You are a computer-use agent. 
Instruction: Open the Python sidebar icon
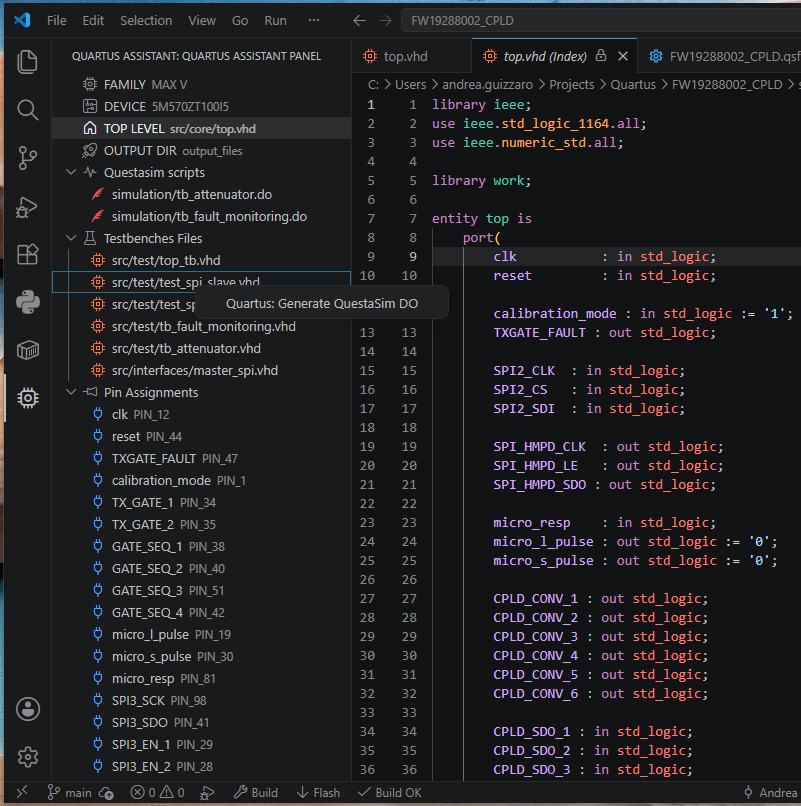(x=27, y=302)
